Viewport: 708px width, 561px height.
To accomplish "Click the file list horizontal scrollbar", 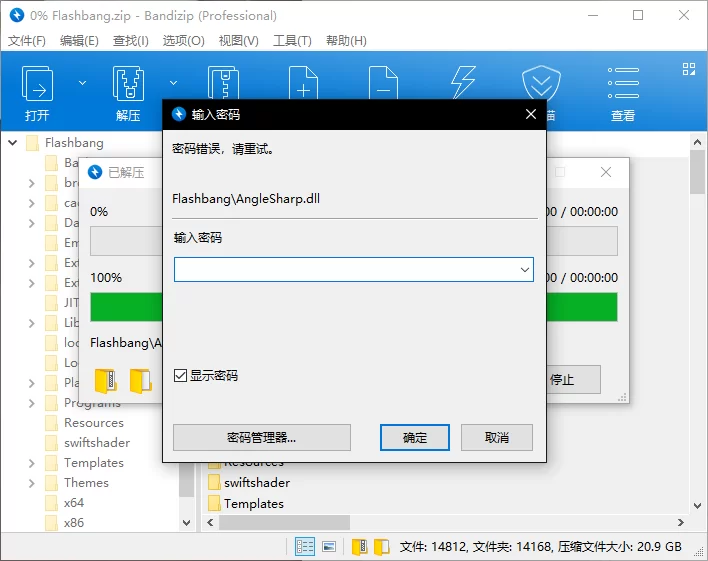I will tap(284, 523).
